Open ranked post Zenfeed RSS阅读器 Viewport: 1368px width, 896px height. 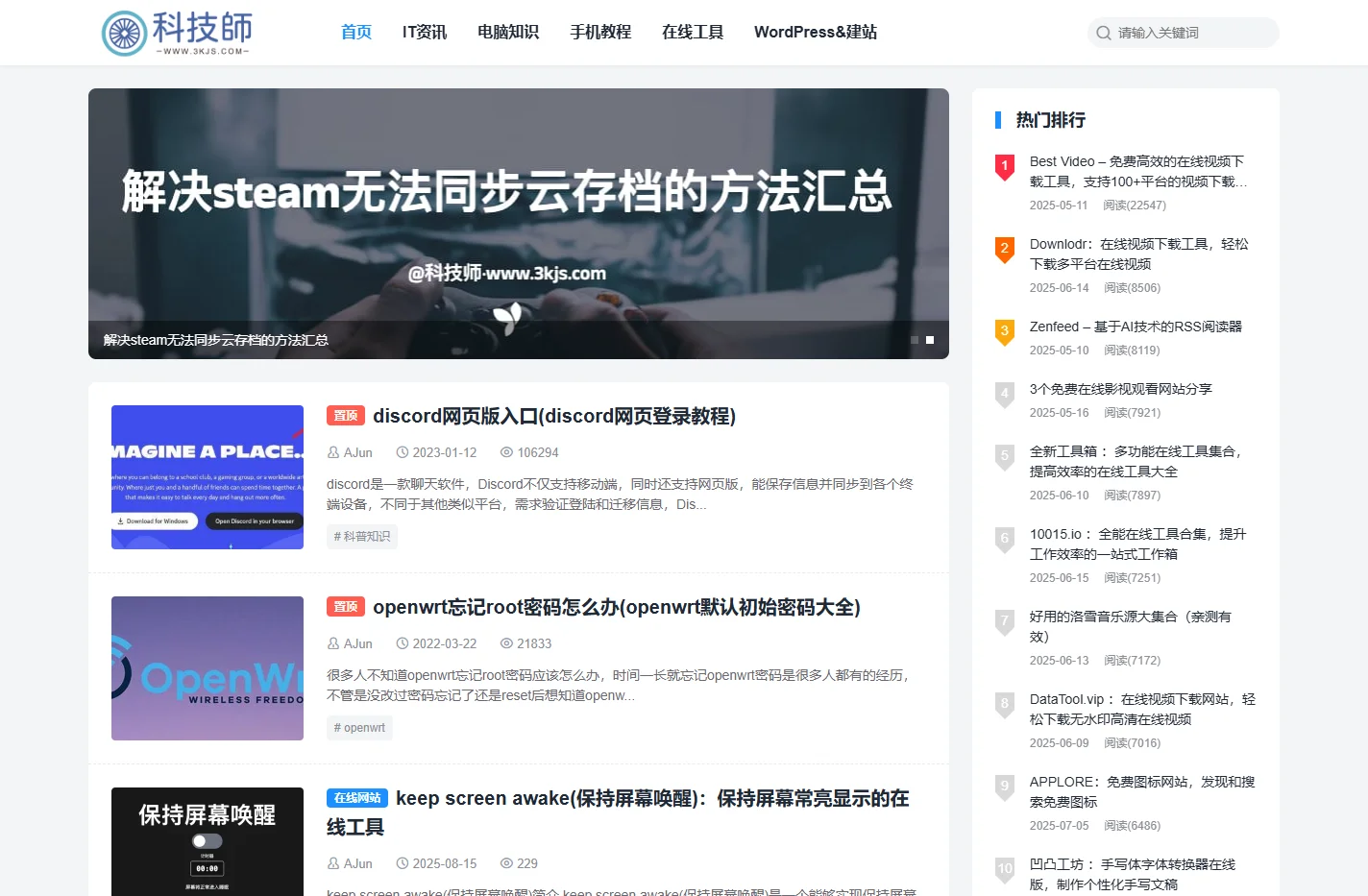click(1136, 327)
